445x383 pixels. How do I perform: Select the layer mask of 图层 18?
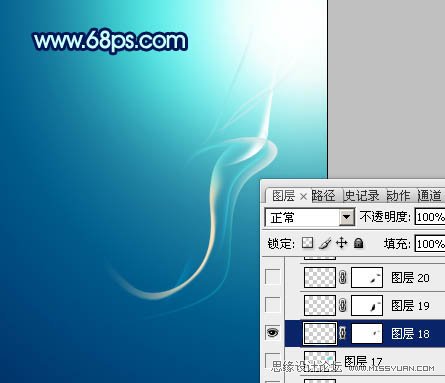tap(367, 333)
